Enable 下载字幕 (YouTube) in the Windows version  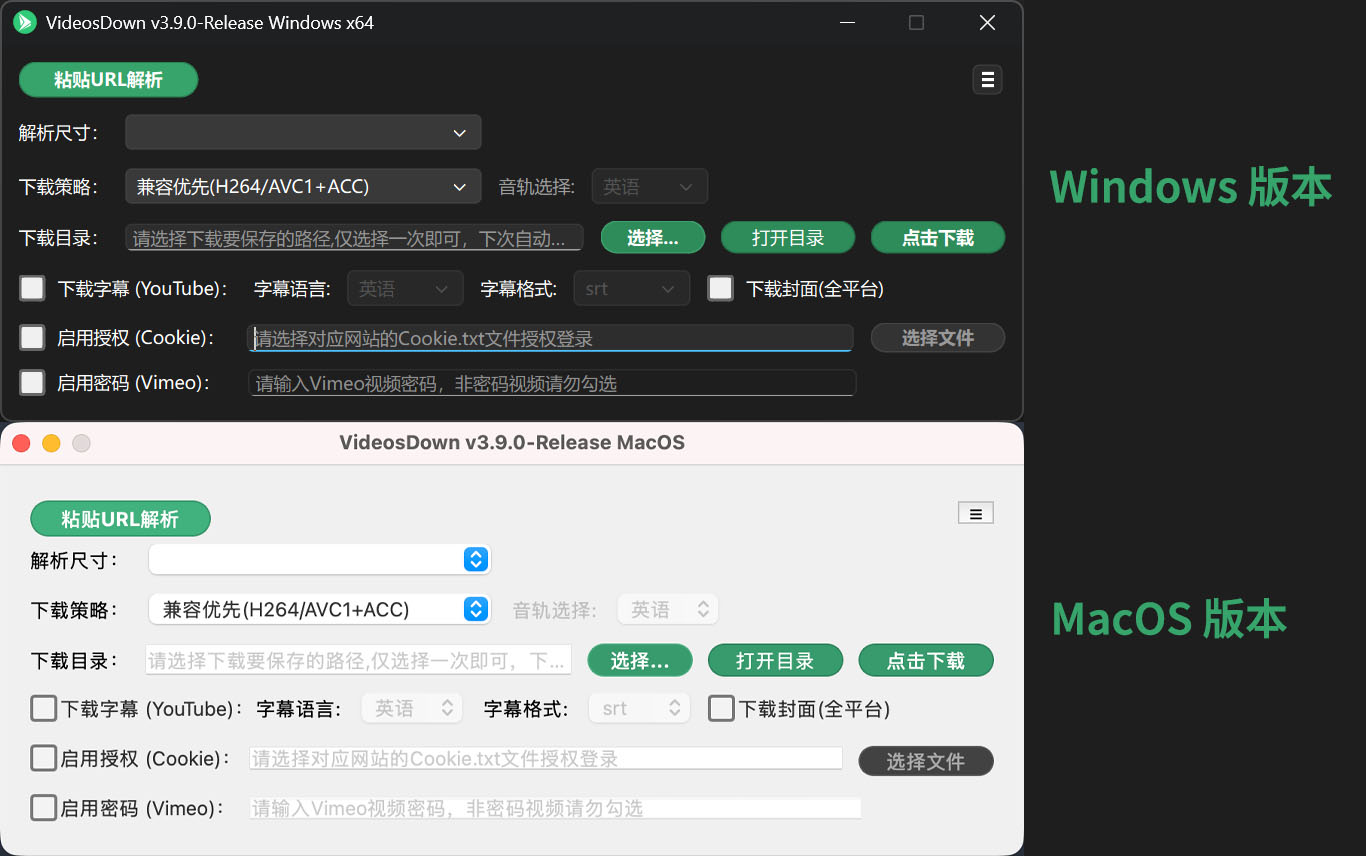pos(32,288)
